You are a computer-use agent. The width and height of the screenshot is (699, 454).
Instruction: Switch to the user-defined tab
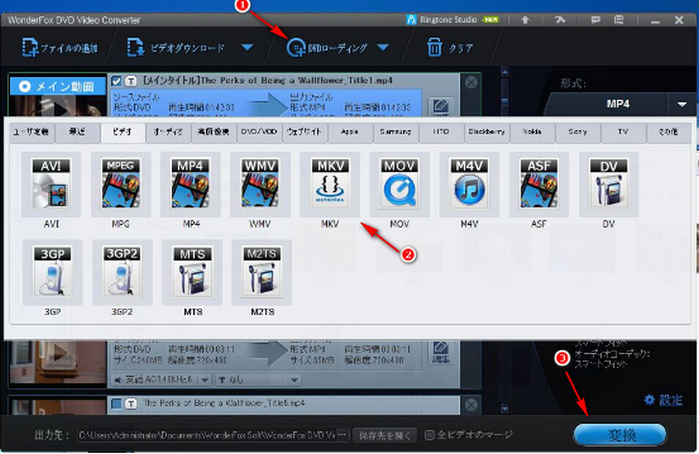(32, 132)
